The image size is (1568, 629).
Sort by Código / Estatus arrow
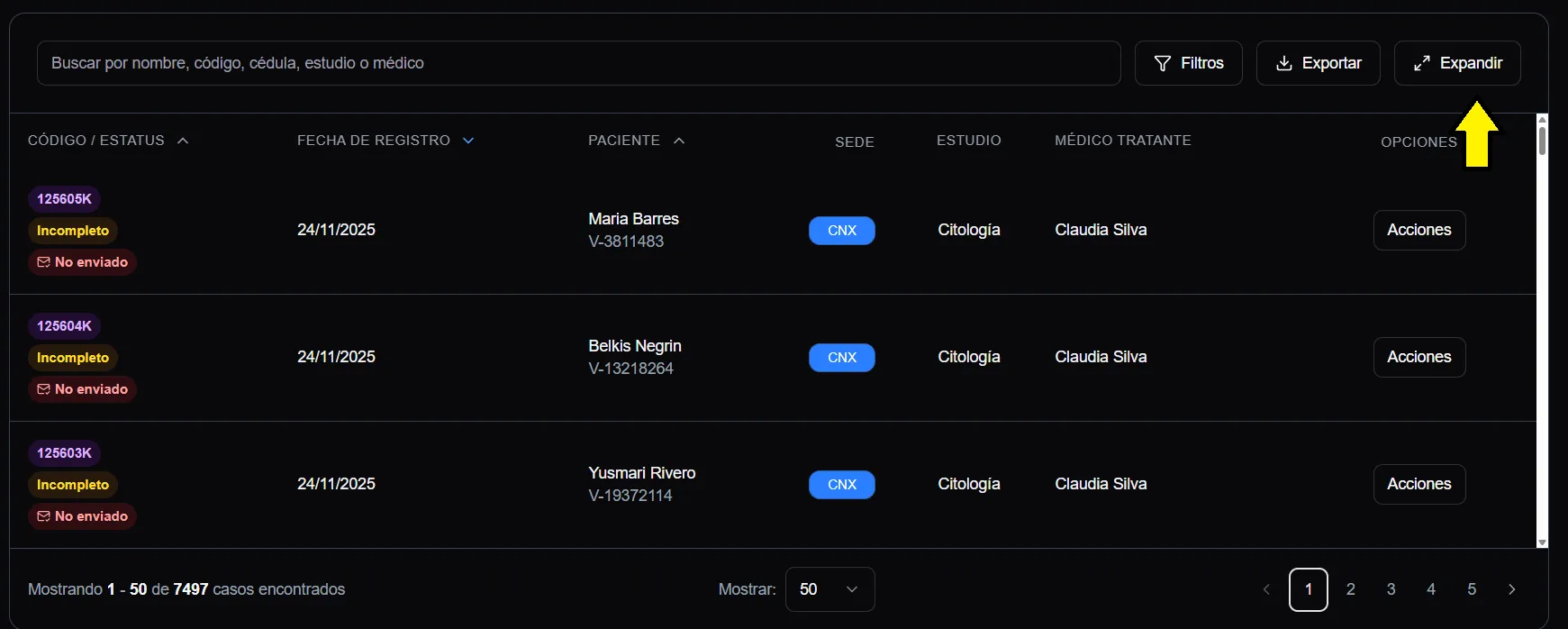pyautogui.click(x=183, y=141)
